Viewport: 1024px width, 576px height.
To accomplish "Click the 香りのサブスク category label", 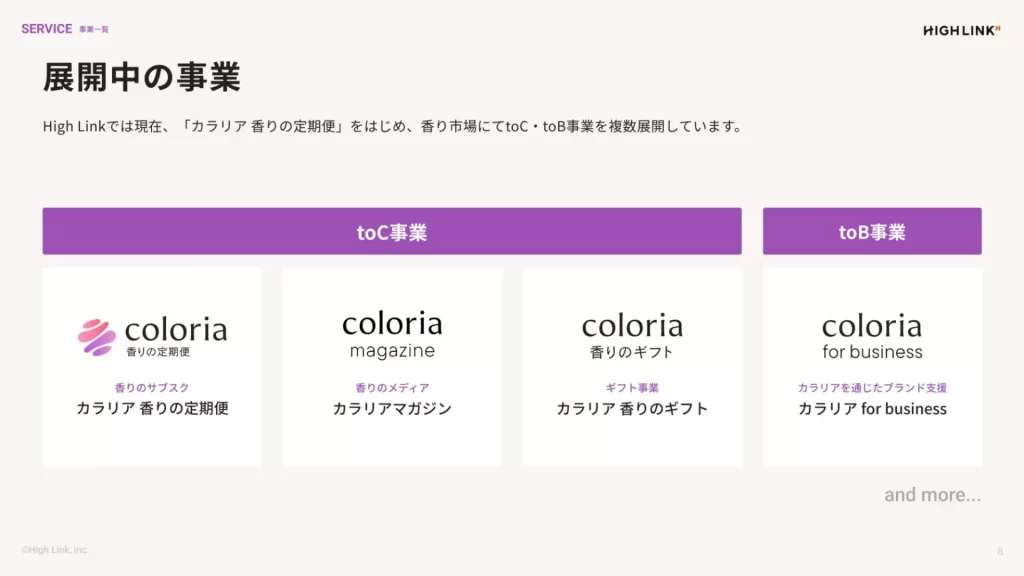I will click(152, 387).
